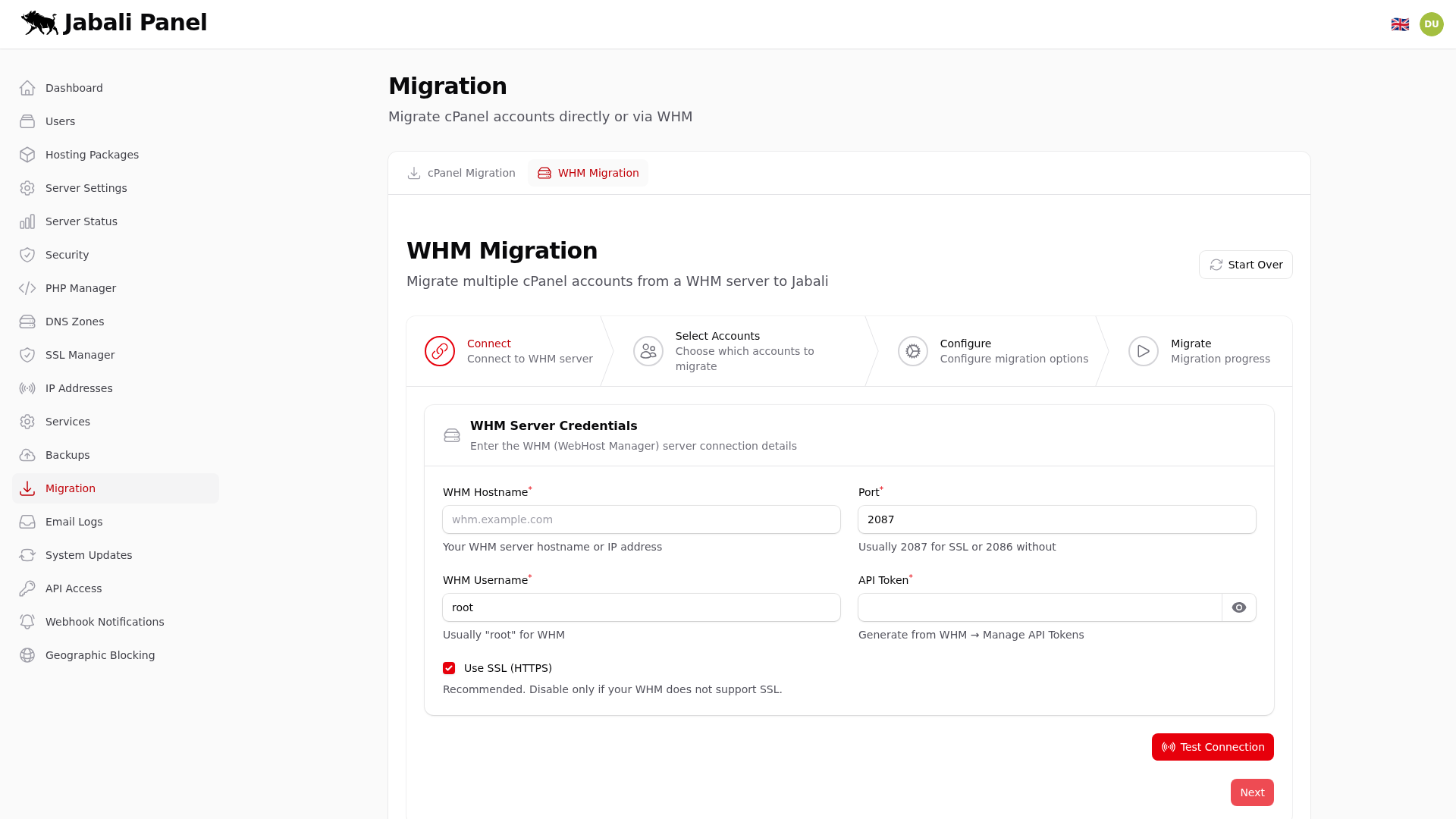Open the UK flag language selector
Image resolution: width=1456 pixels, height=819 pixels.
[x=1401, y=24]
